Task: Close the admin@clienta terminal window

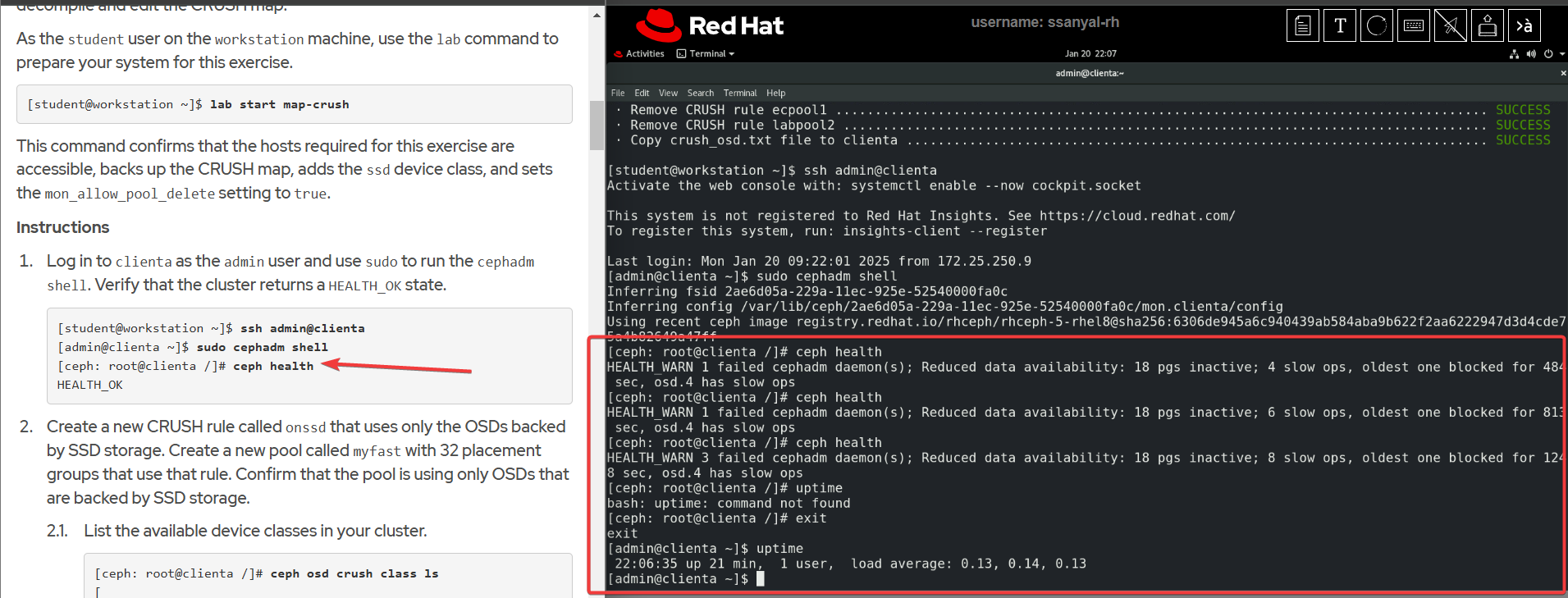Action: (1562, 73)
